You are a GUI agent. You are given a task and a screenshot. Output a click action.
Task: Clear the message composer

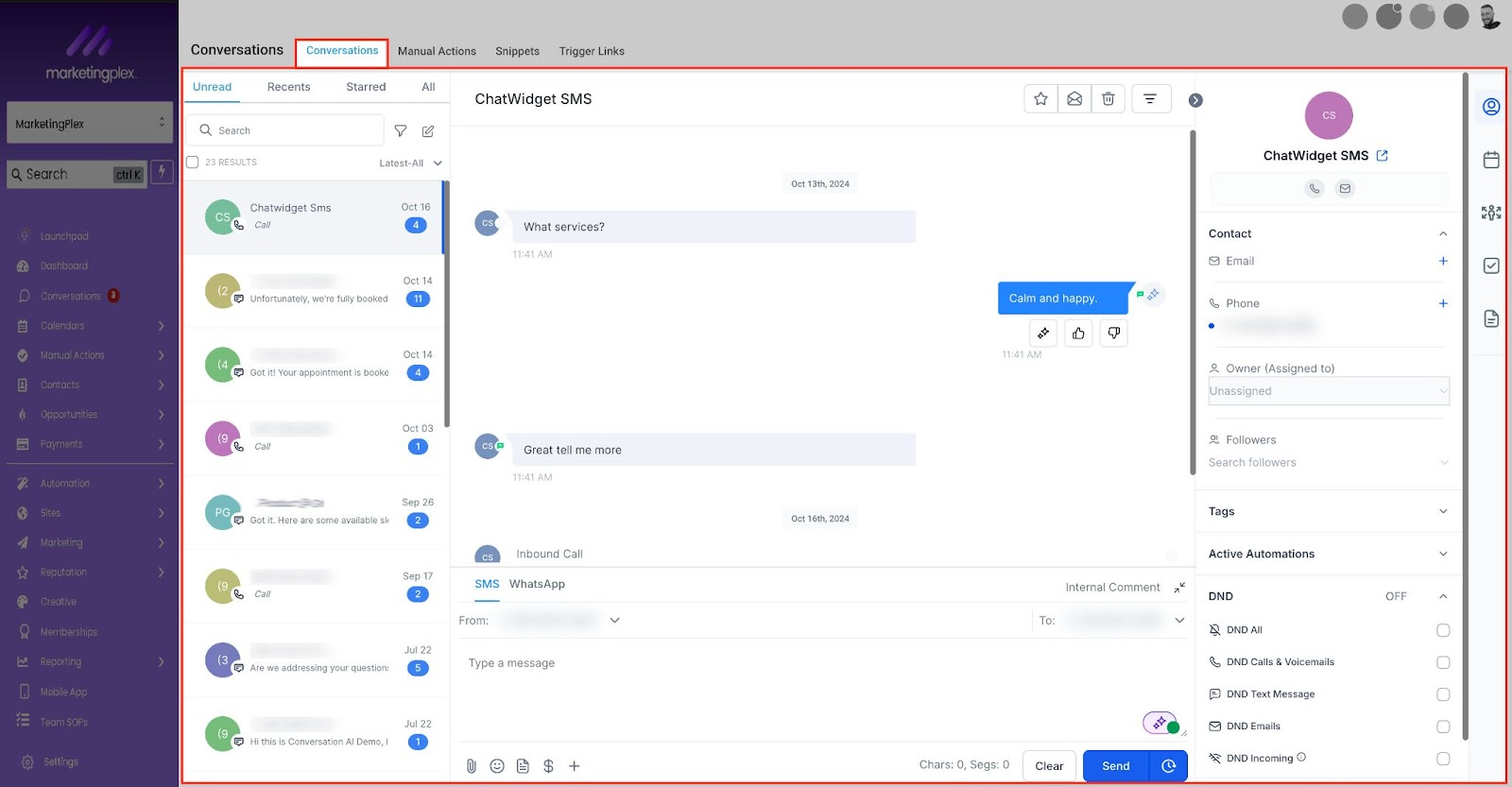[x=1049, y=766]
